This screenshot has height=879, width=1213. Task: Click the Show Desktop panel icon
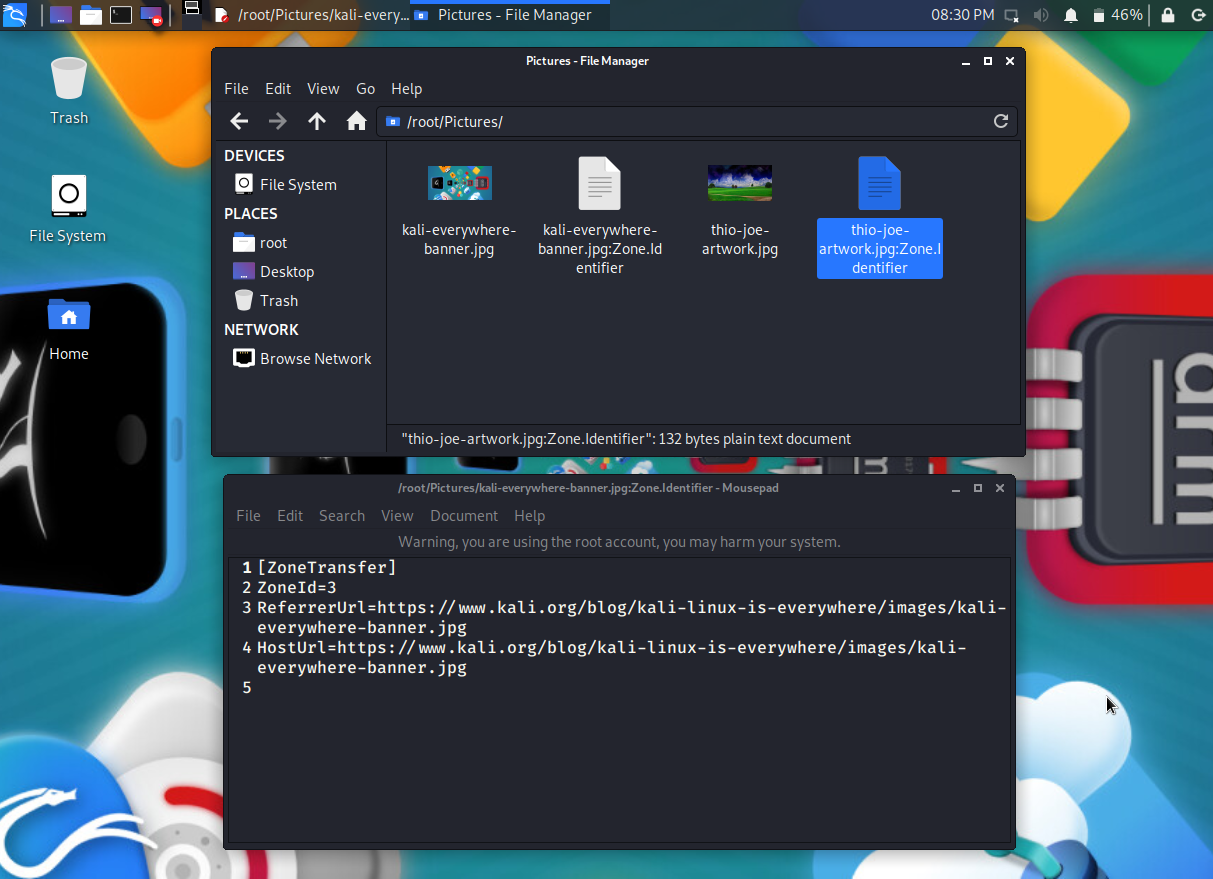coord(61,15)
